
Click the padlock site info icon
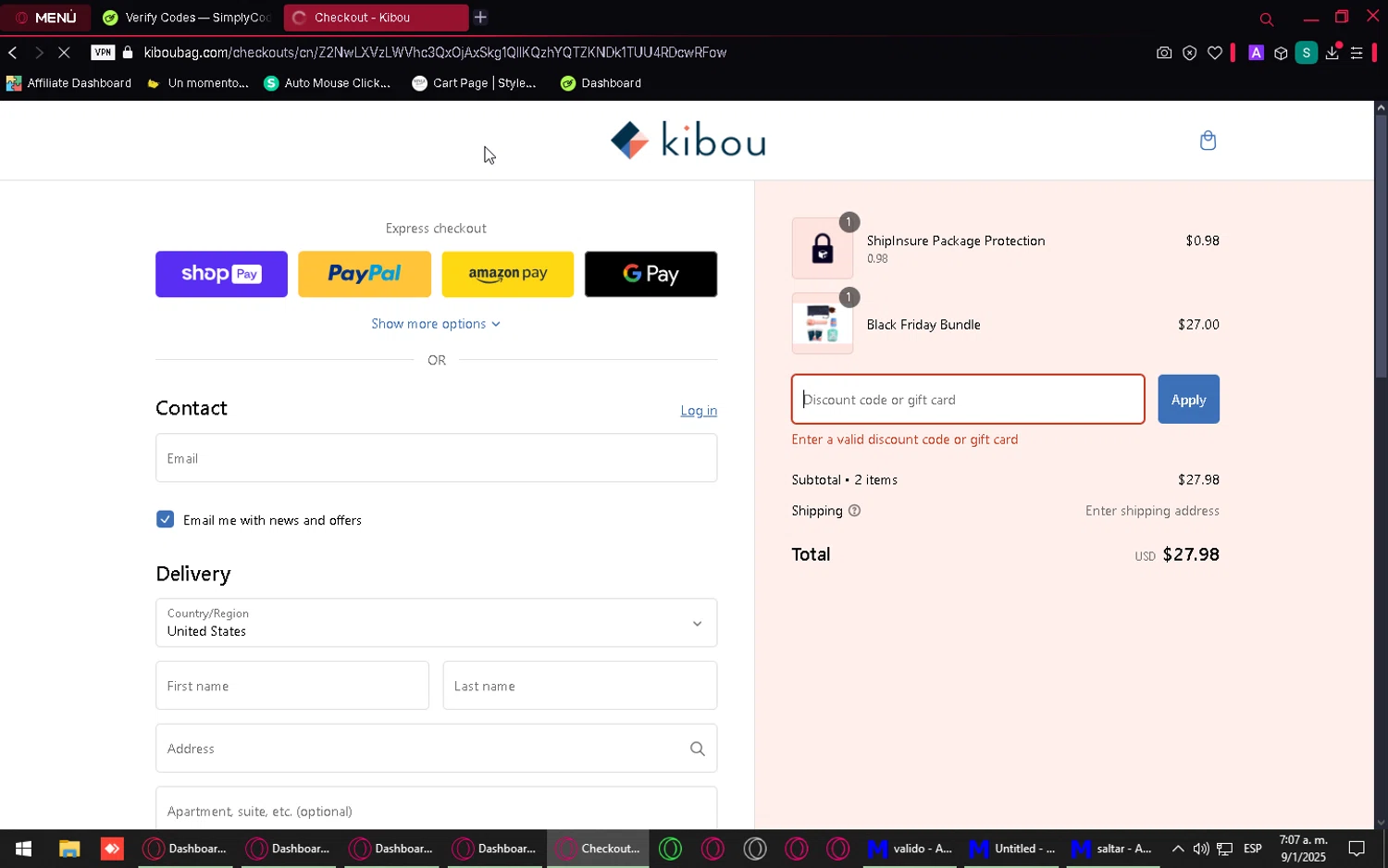coord(128,53)
